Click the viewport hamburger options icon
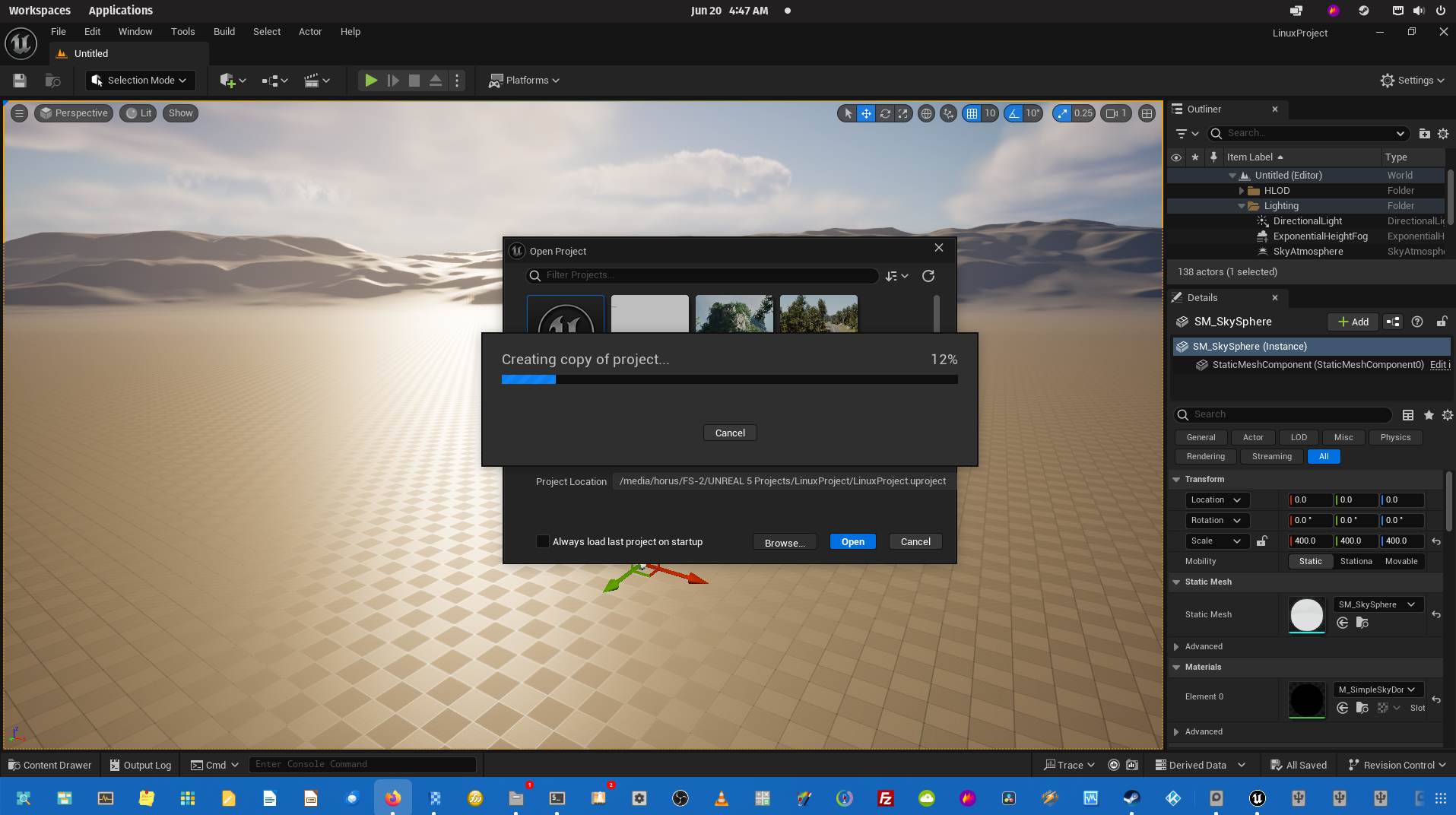The width and height of the screenshot is (1456, 815). (20, 113)
